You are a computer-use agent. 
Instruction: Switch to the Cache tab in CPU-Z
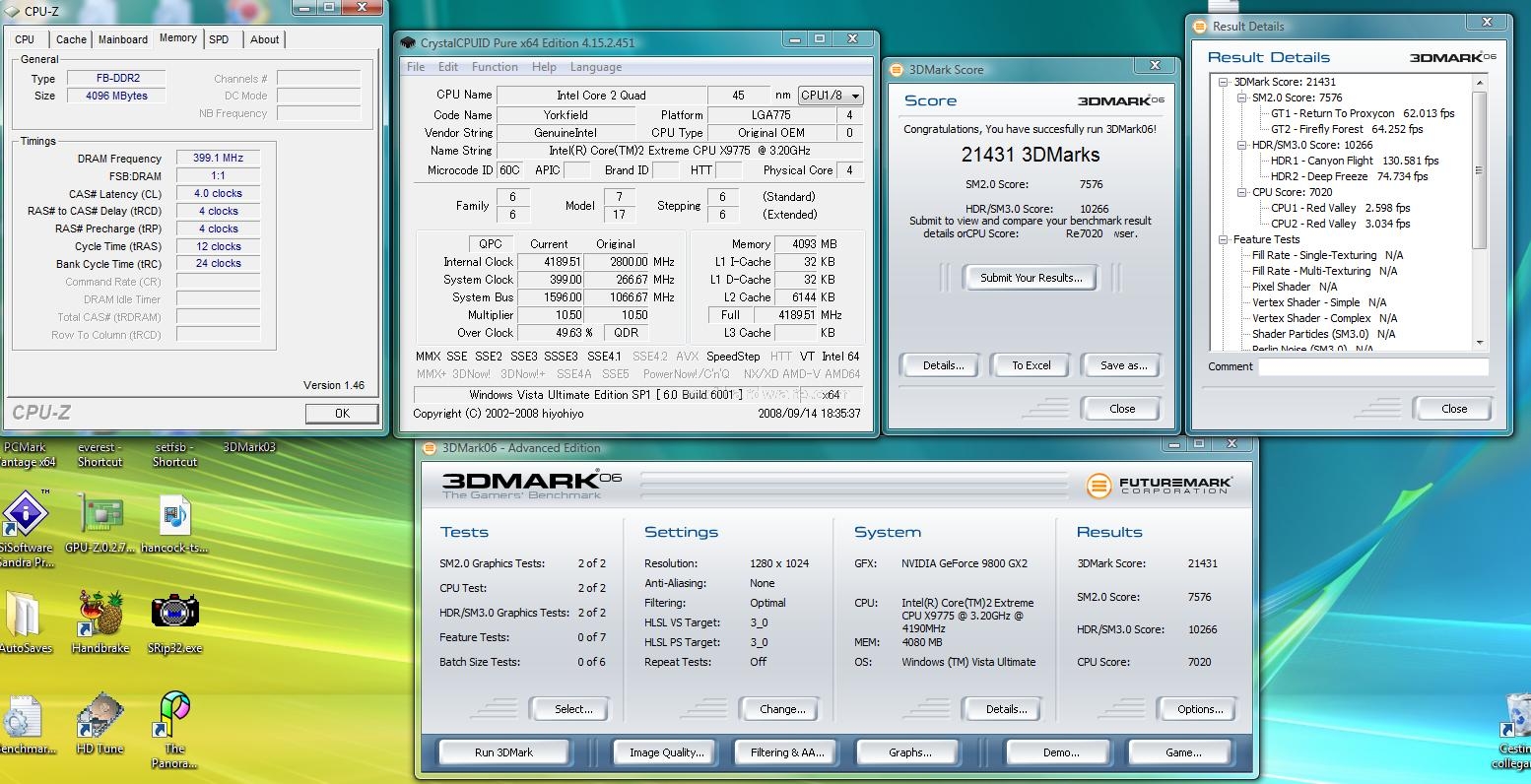(71, 39)
